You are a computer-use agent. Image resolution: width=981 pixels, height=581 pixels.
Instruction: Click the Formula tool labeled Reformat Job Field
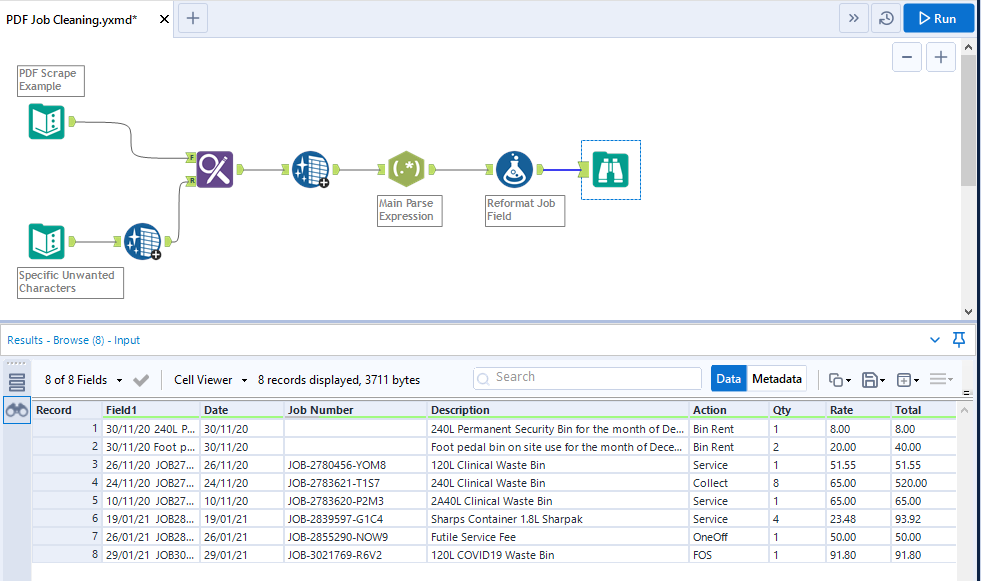(x=516, y=169)
